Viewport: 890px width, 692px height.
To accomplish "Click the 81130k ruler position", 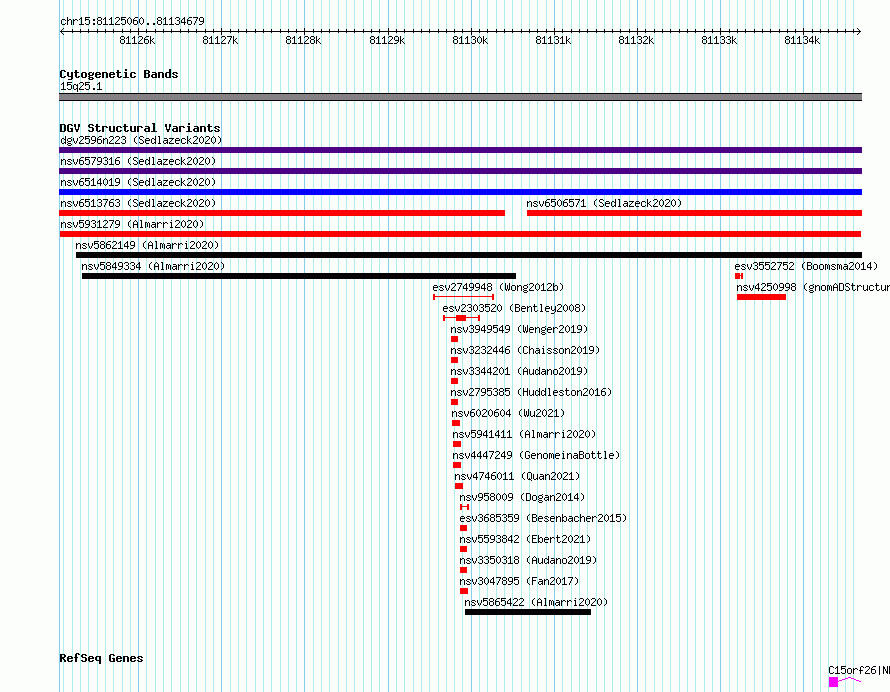I will [470, 40].
